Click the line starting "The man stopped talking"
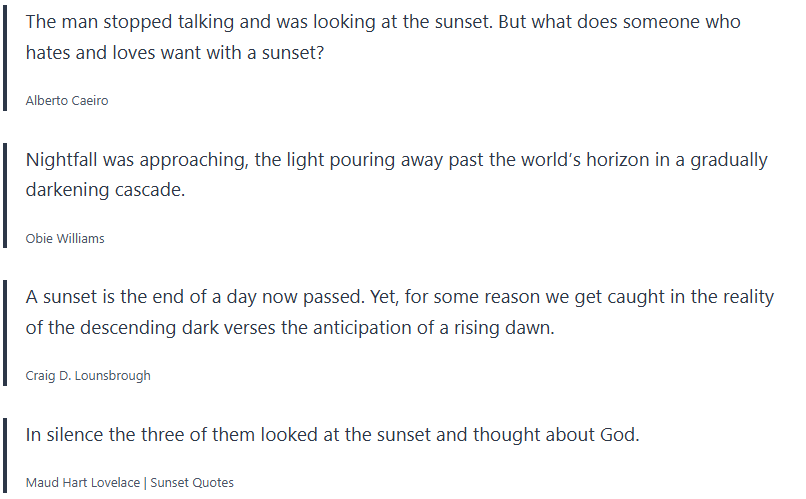This screenshot has height=499, width=806. click(x=383, y=22)
